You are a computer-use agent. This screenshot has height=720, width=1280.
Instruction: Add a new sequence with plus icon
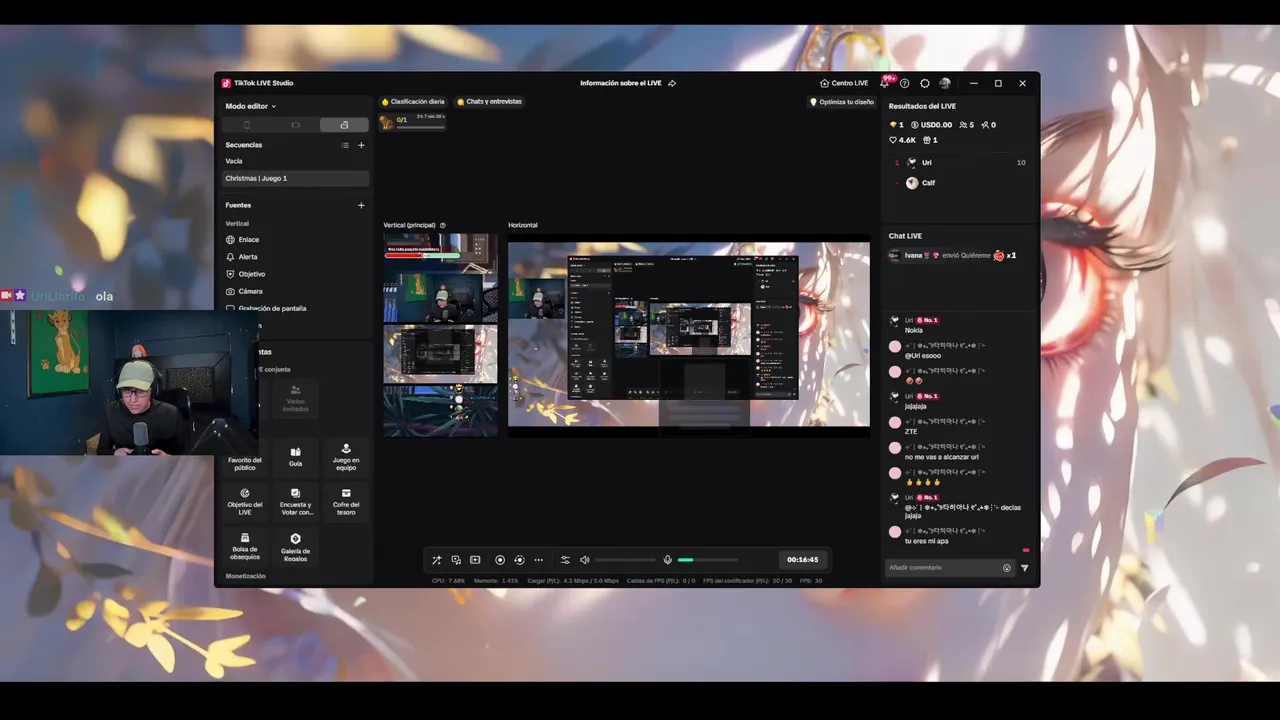[361, 145]
